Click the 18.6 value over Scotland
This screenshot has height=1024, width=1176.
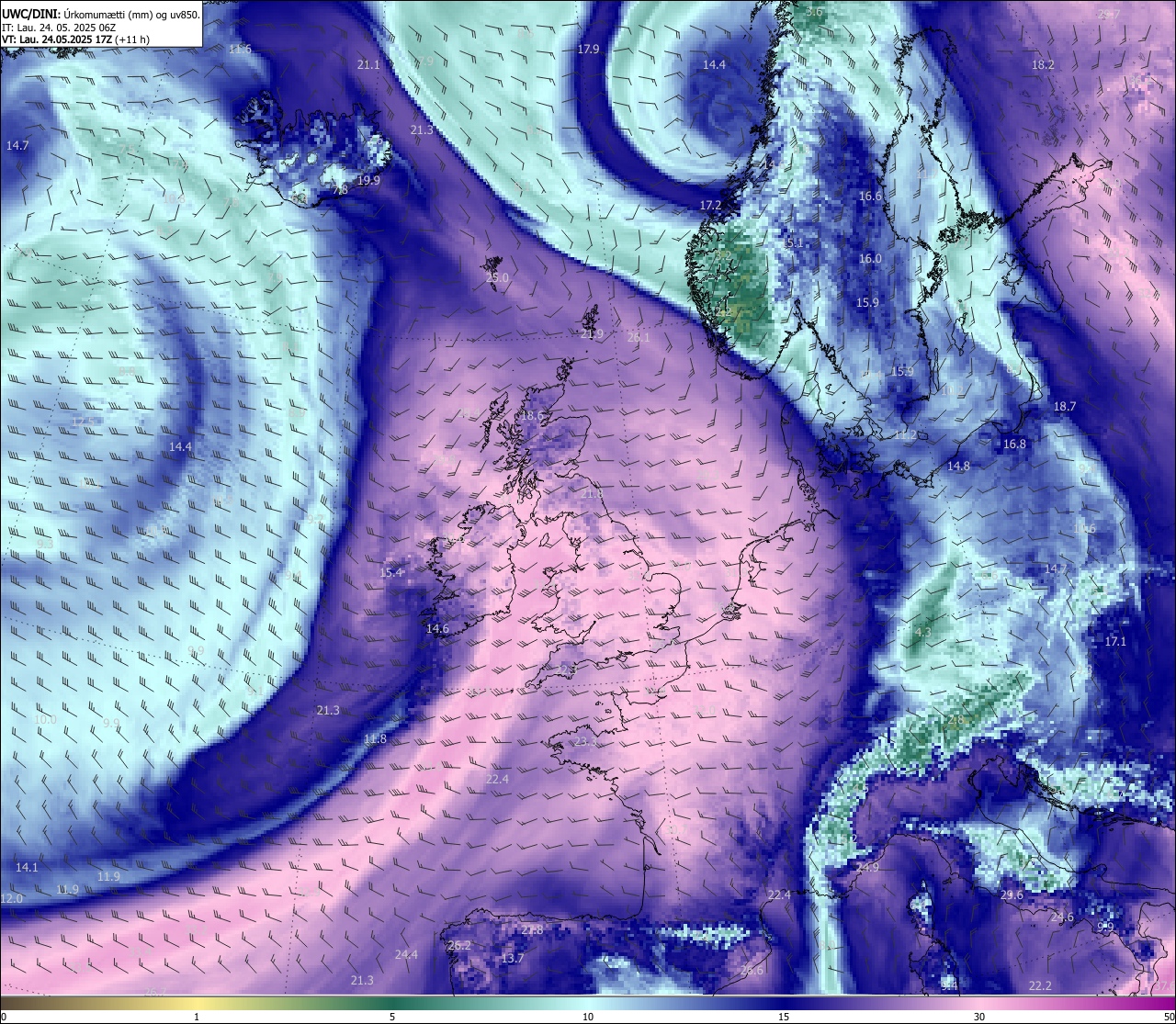532,415
